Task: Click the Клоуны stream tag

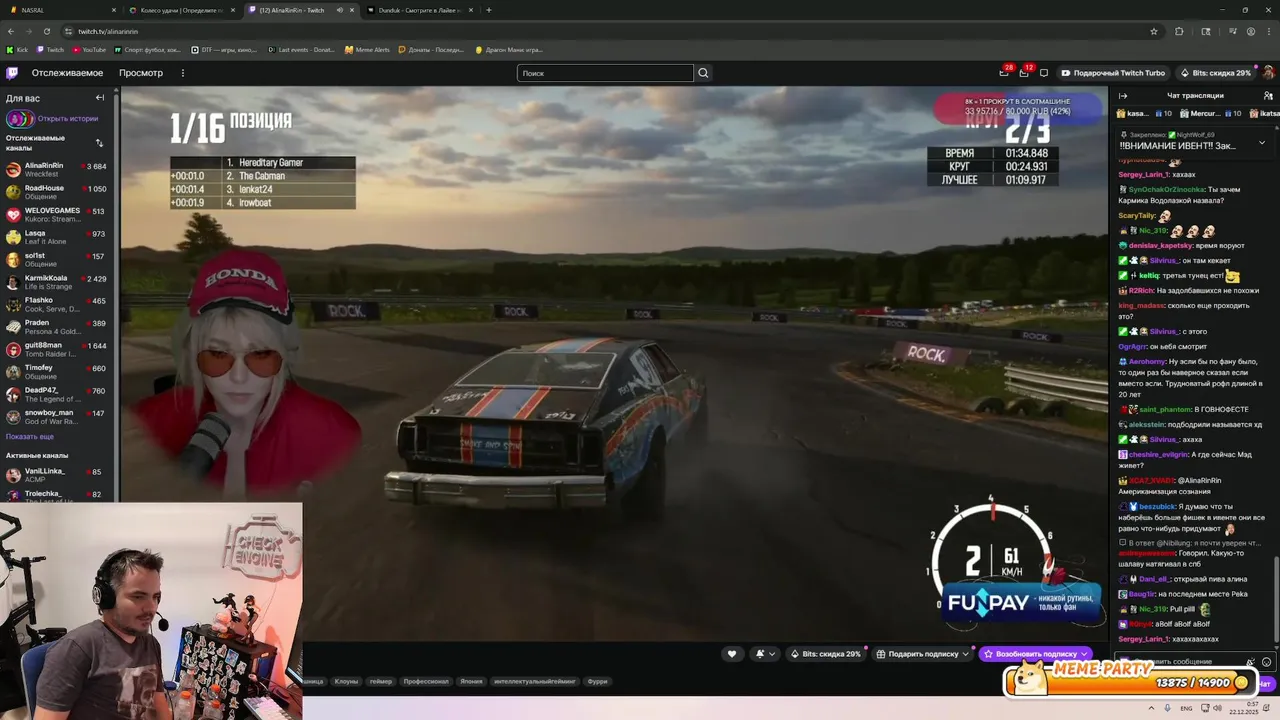Action: pyautogui.click(x=346, y=681)
